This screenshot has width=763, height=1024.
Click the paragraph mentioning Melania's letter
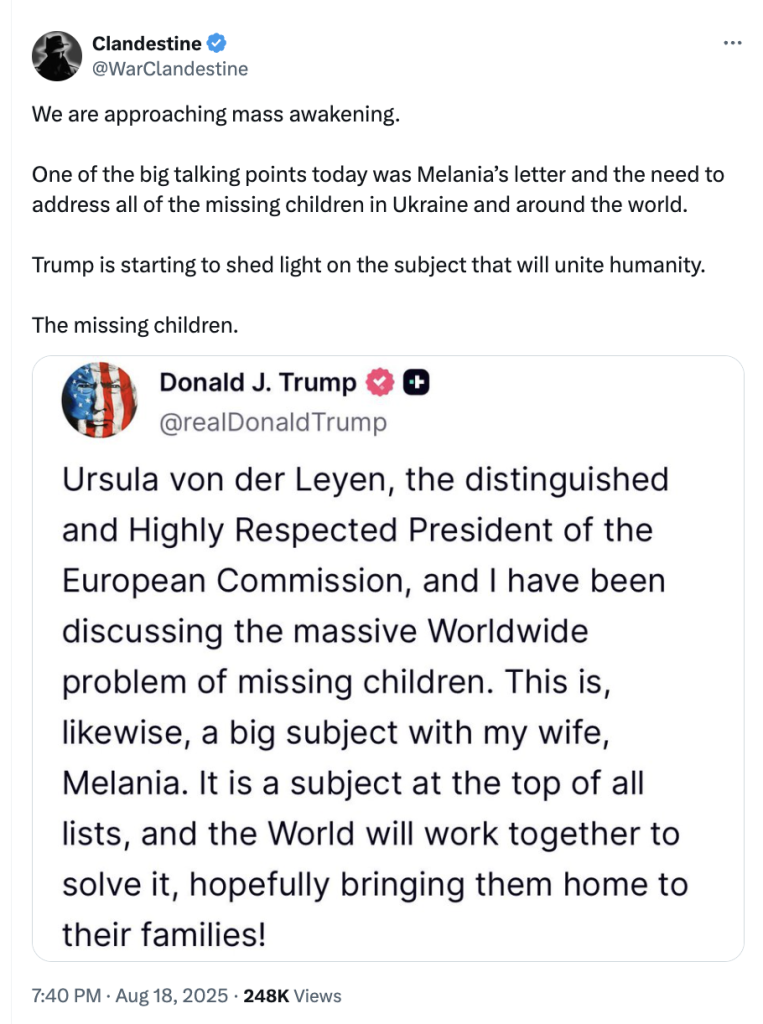(377, 188)
